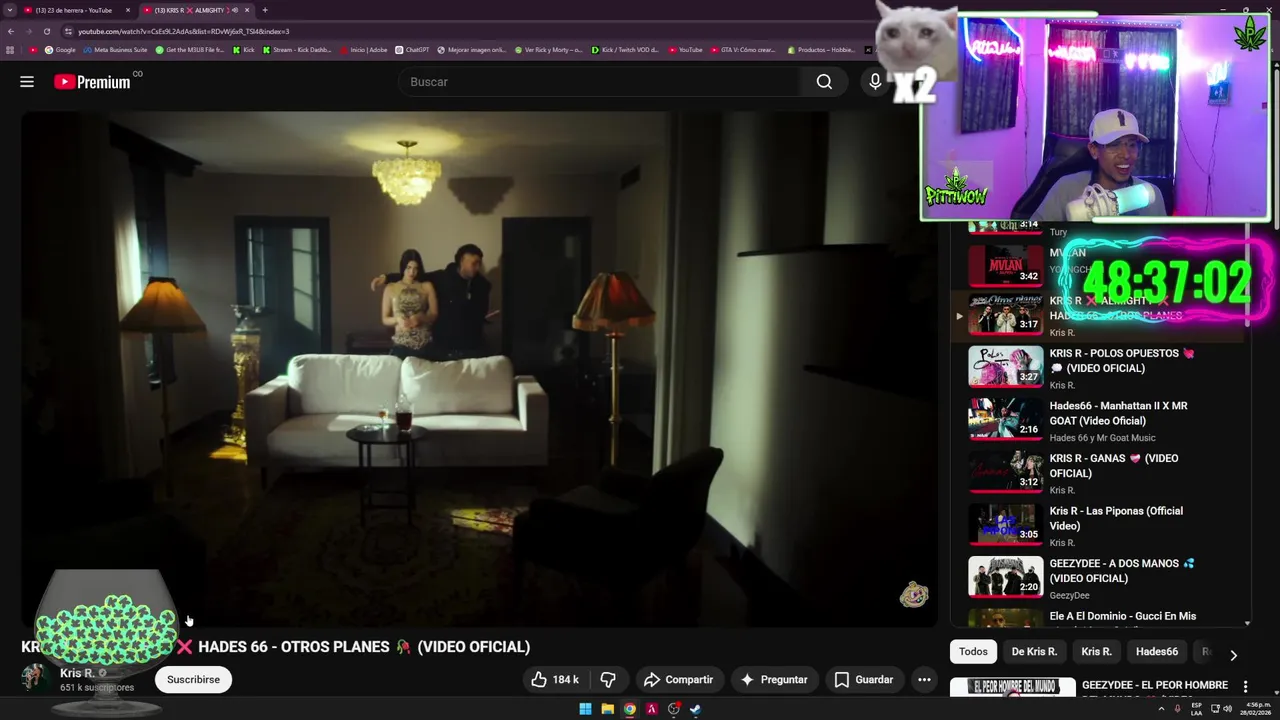Open the Inicio | Adobe bookmark
1280x720 pixels.
pos(363,50)
